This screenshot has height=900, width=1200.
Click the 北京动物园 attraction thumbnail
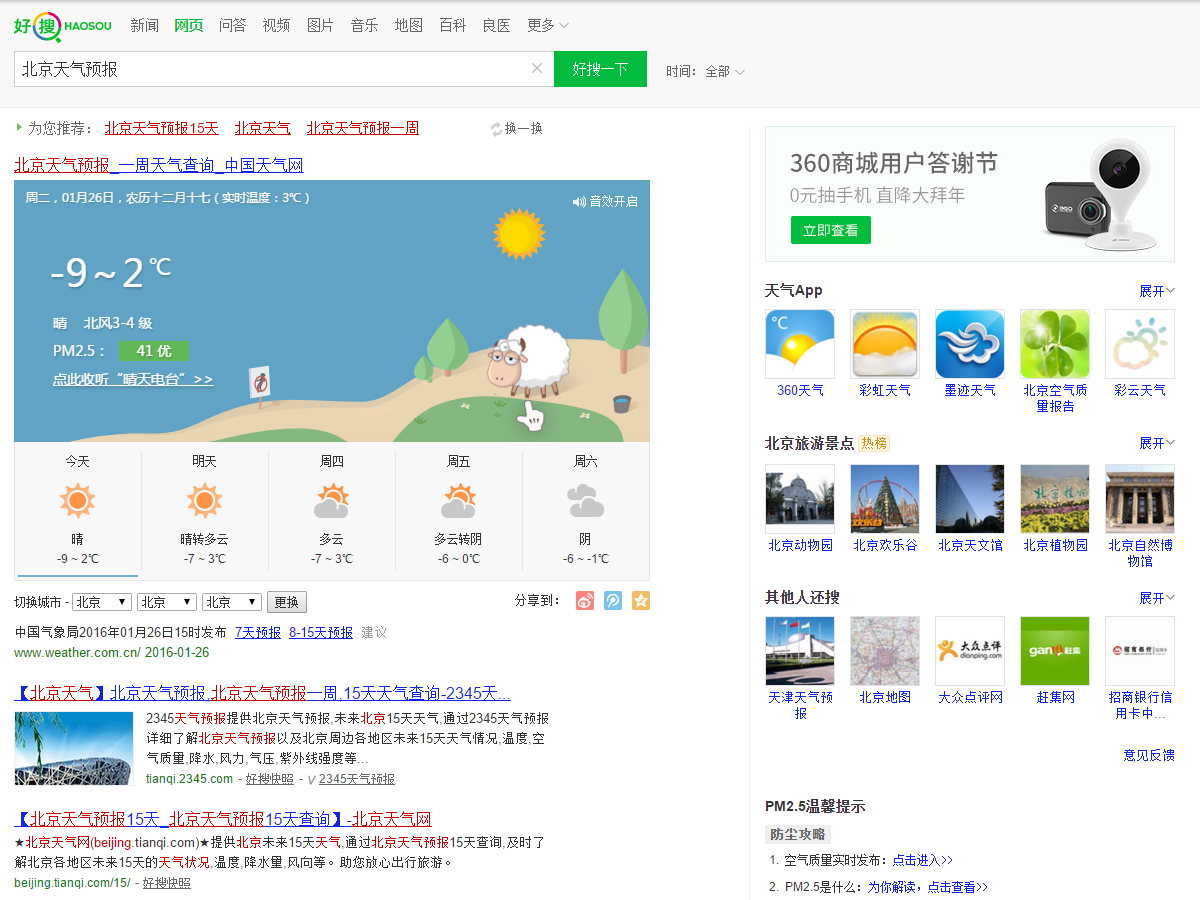click(x=800, y=499)
